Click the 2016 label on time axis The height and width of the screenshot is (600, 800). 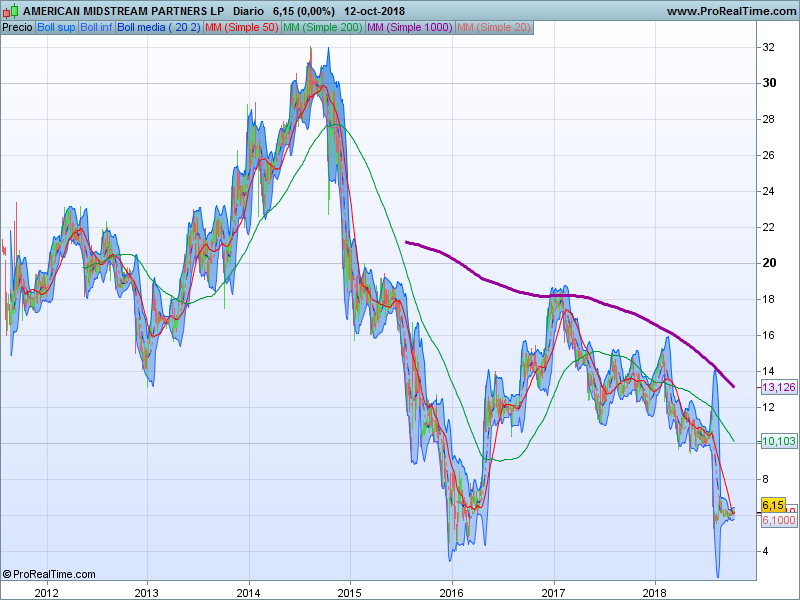[452, 593]
